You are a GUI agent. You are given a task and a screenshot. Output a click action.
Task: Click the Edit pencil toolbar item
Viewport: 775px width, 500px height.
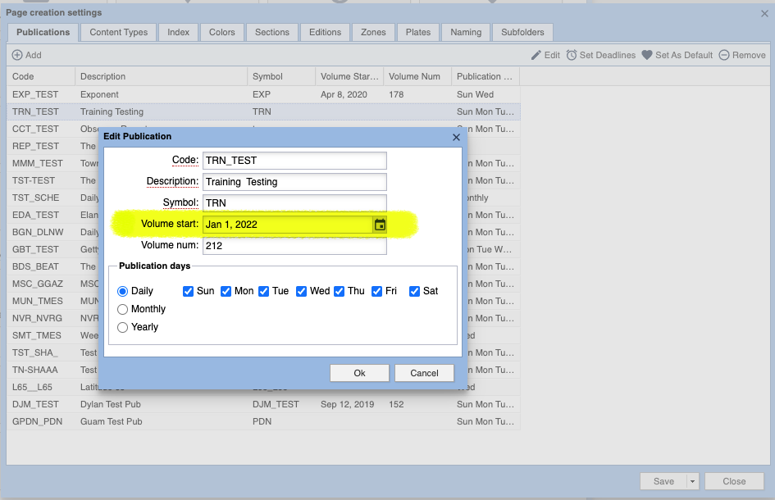point(546,55)
